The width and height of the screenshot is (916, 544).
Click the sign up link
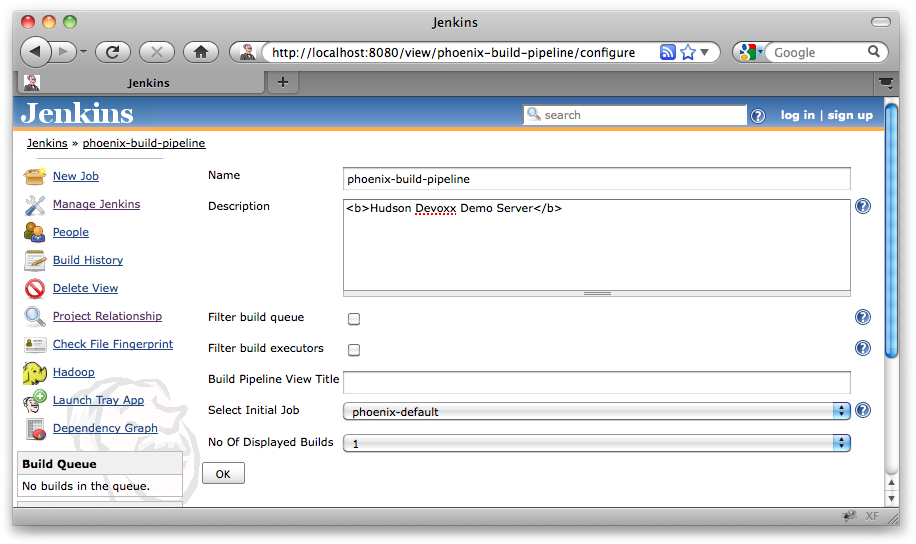click(x=850, y=115)
